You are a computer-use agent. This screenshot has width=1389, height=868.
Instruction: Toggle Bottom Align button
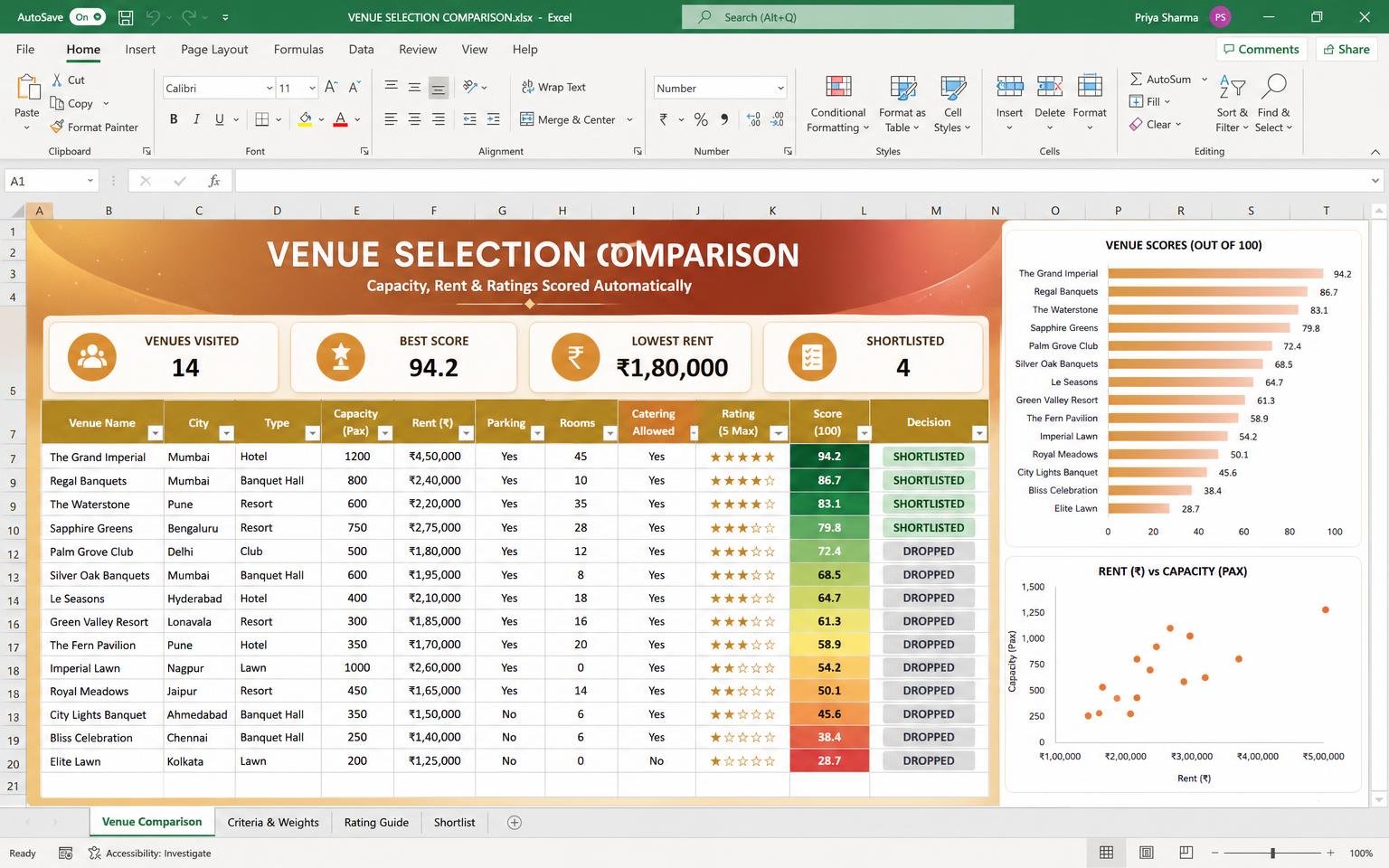click(x=438, y=88)
